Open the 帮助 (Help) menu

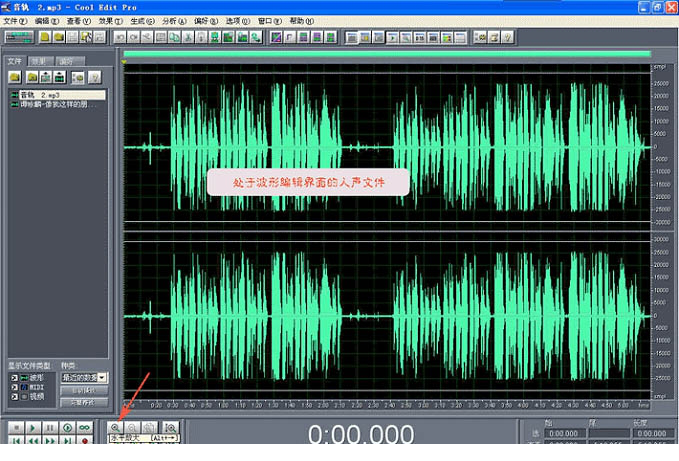point(301,21)
